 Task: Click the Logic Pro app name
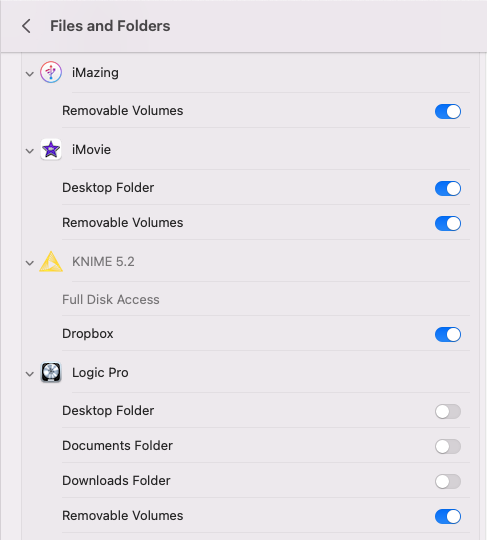click(x=100, y=373)
